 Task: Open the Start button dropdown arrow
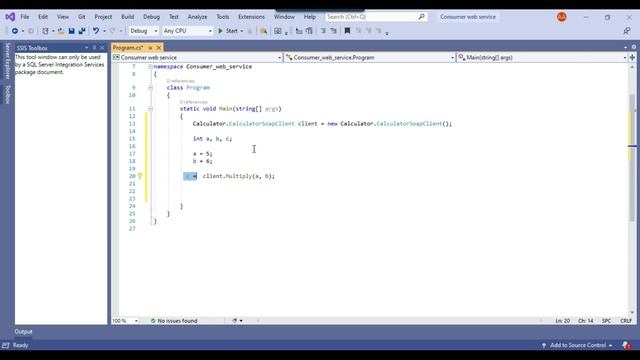click(x=242, y=31)
